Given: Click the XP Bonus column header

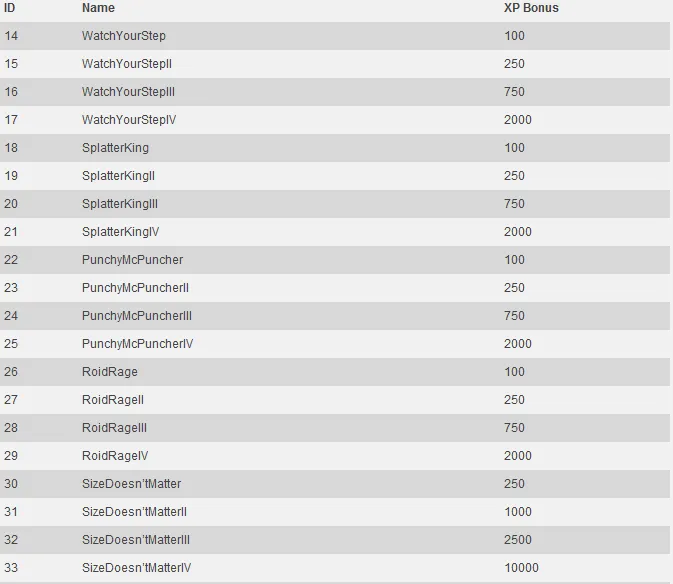Looking at the screenshot, I should pos(531,8).
